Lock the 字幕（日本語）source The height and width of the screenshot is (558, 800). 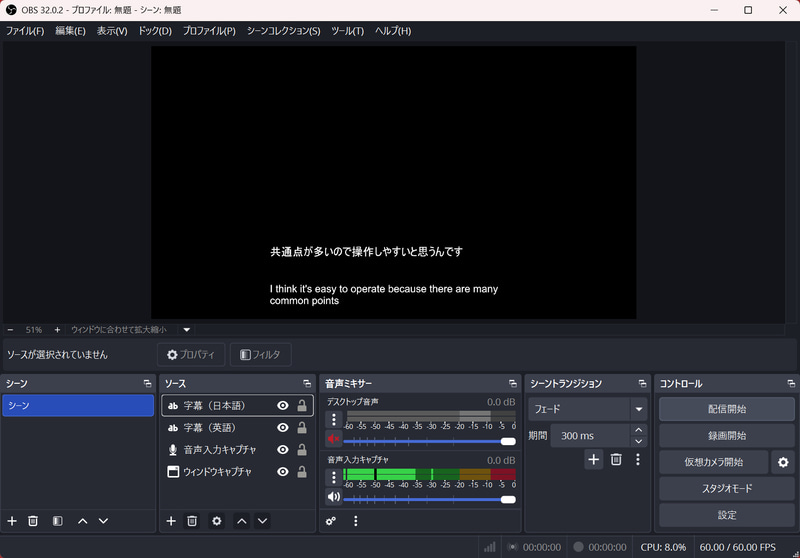click(302, 405)
